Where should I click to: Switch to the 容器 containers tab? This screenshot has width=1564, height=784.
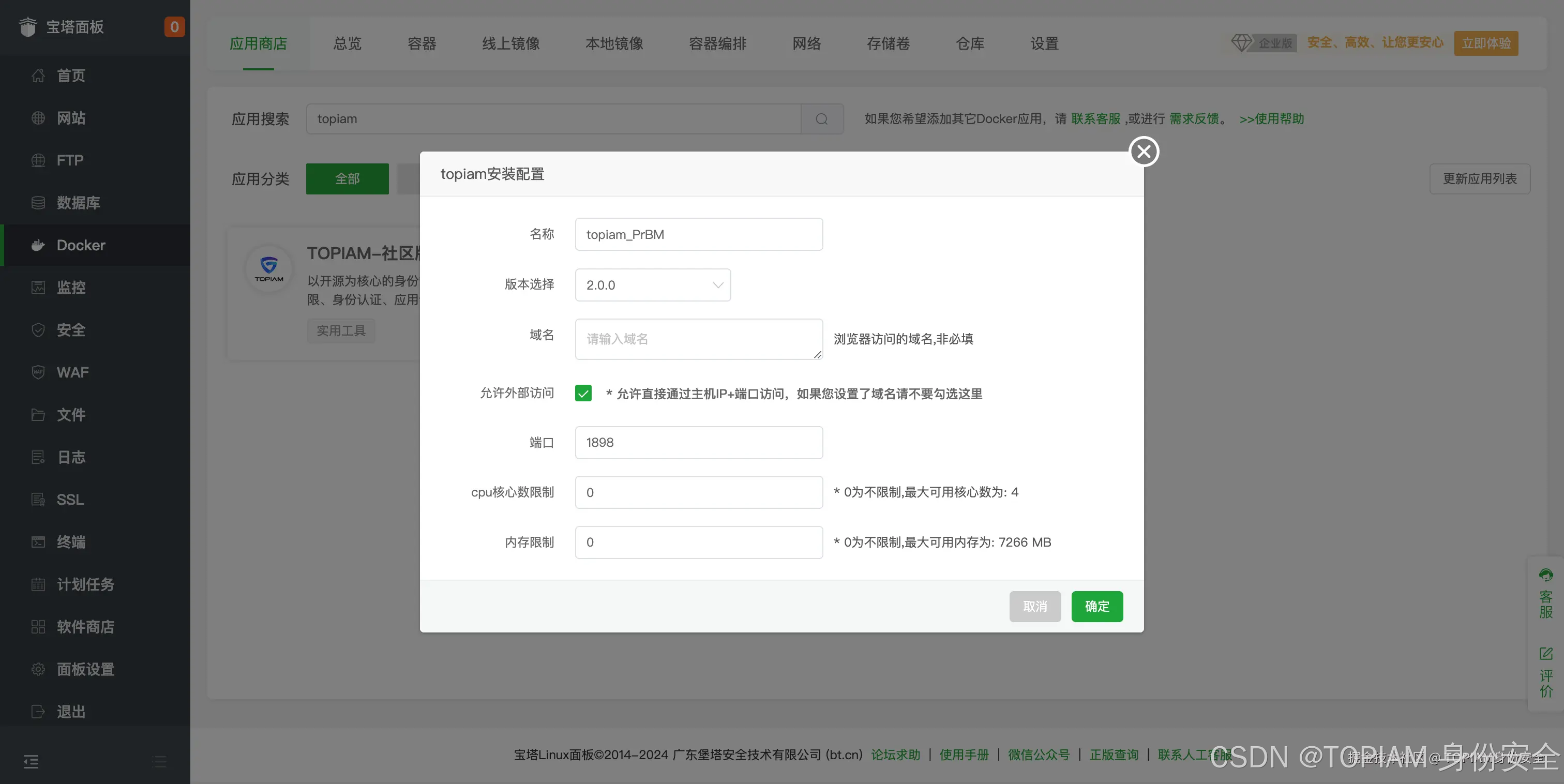click(x=422, y=43)
